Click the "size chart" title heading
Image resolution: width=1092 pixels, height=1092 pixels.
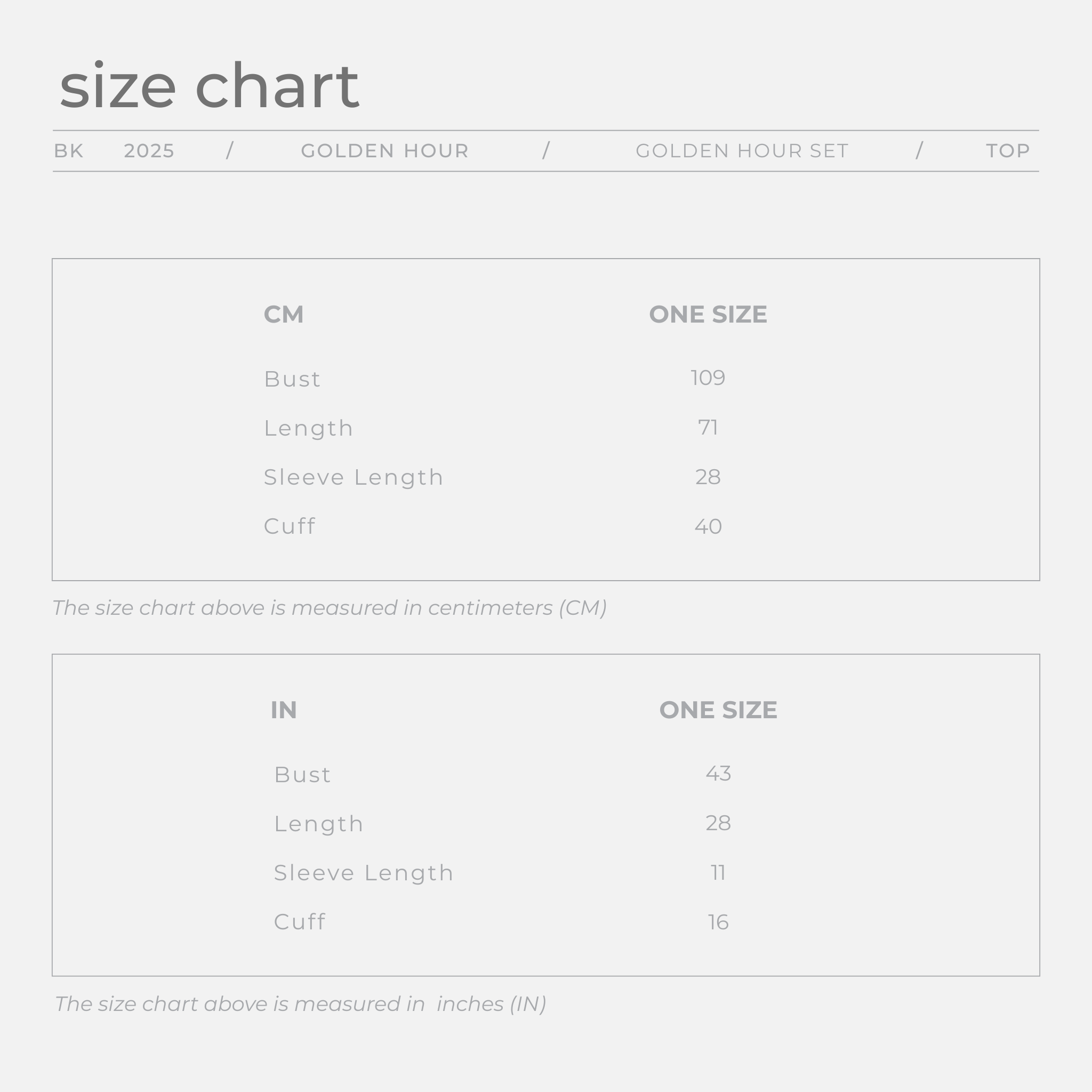point(208,86)
